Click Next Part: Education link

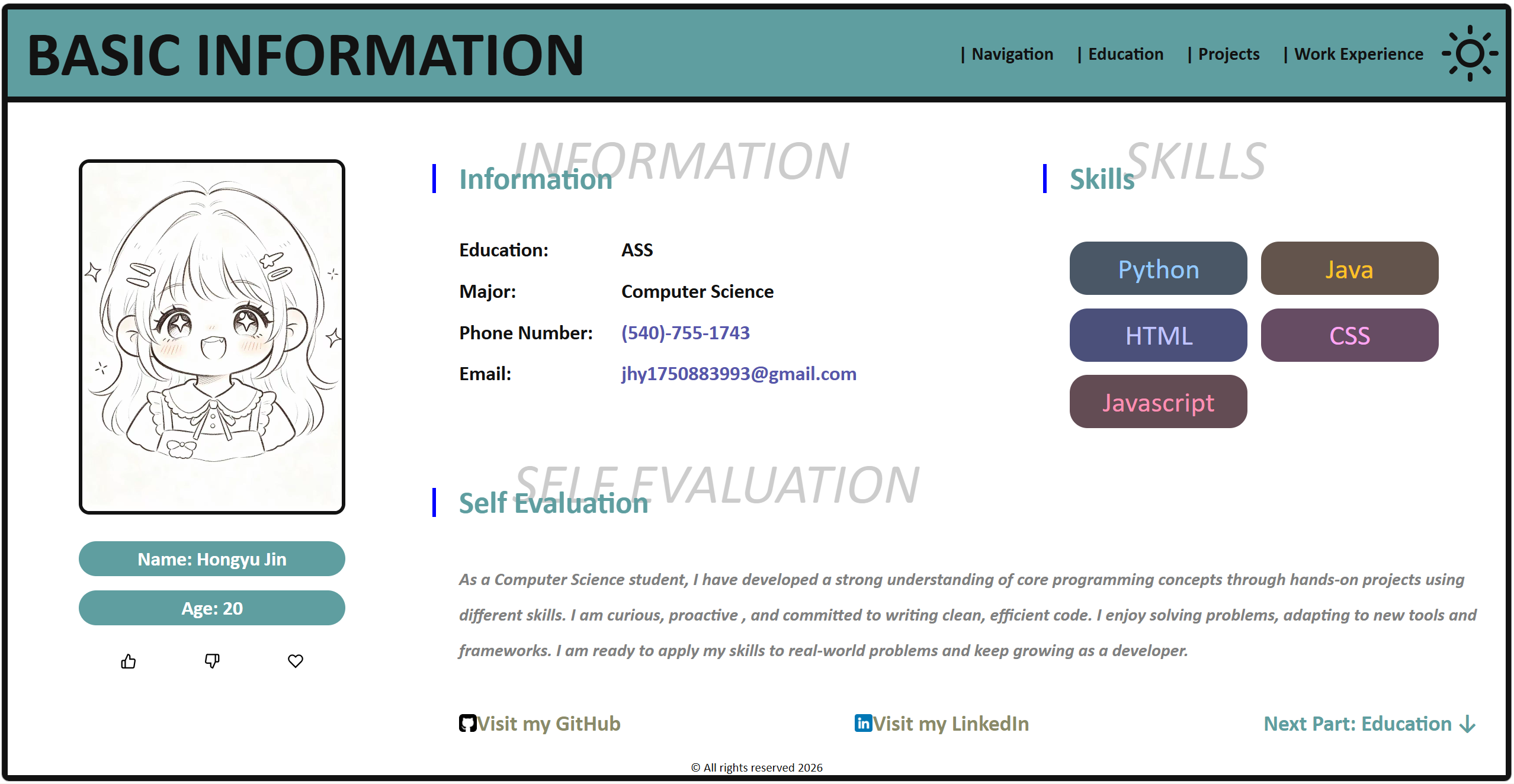(1358, 724)
